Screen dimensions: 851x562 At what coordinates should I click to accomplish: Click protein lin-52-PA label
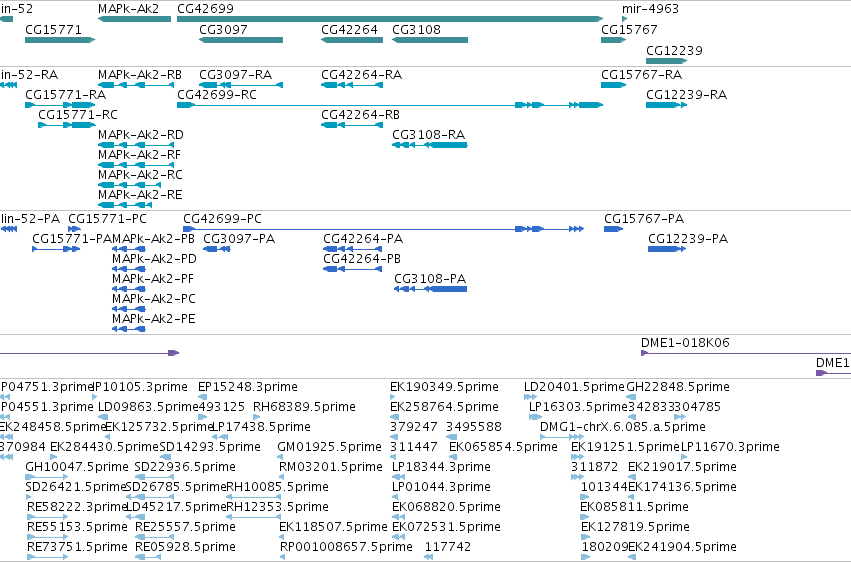[x=30, y=219]
